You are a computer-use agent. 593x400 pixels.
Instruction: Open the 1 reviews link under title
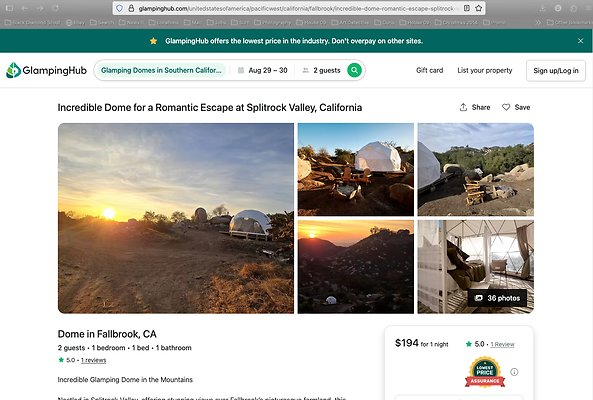coord(93,360)
